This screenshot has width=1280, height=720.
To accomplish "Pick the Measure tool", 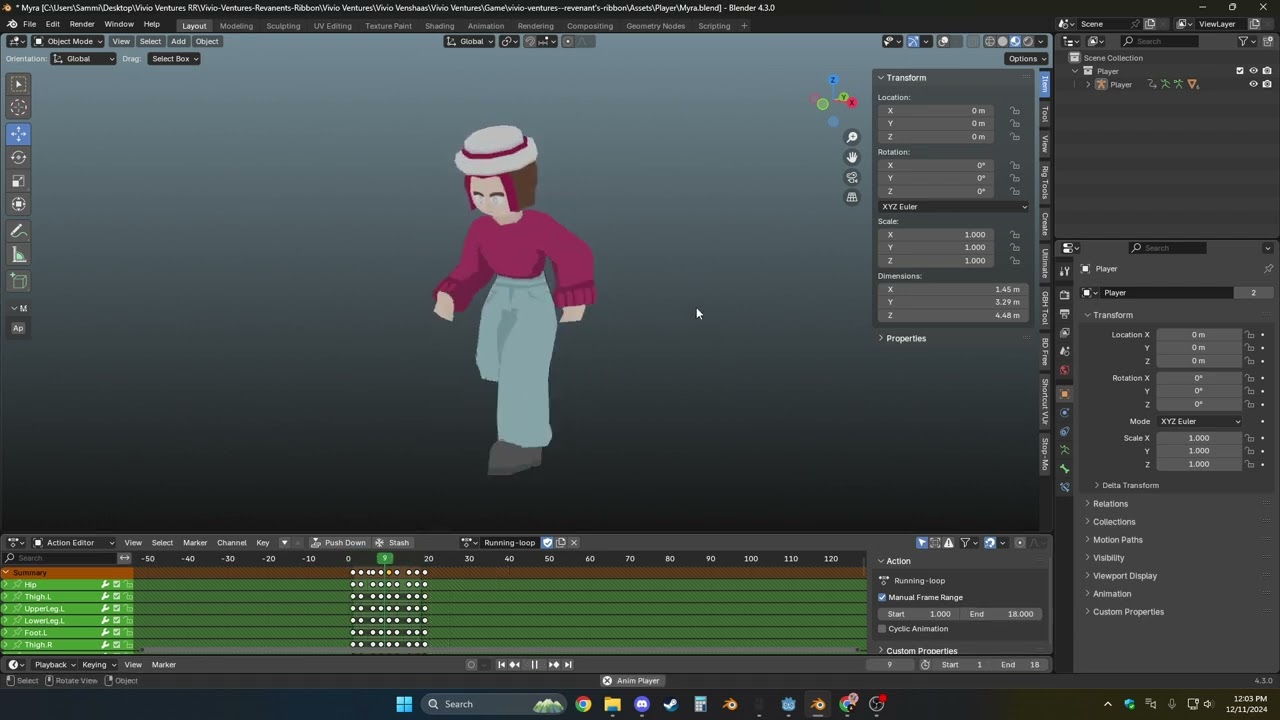I will (x=18, y=256).
